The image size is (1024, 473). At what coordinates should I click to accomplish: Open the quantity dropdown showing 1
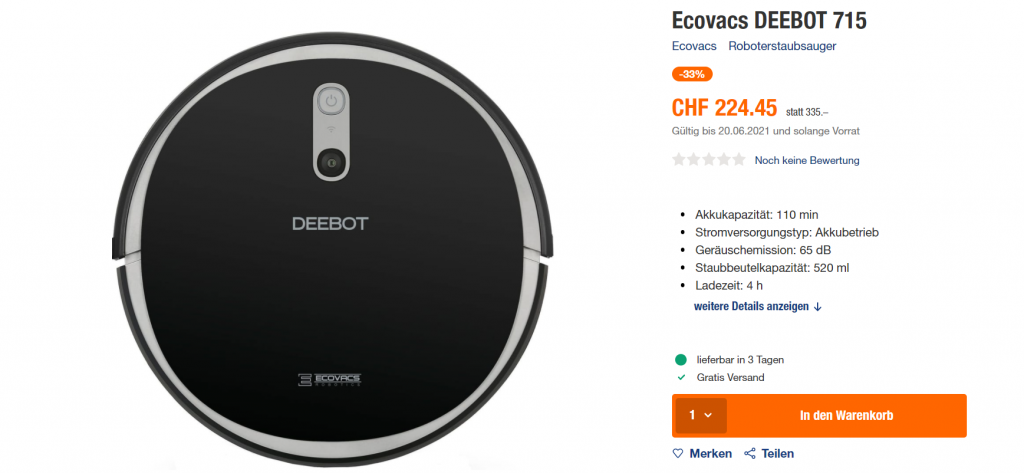coord(701,416)
